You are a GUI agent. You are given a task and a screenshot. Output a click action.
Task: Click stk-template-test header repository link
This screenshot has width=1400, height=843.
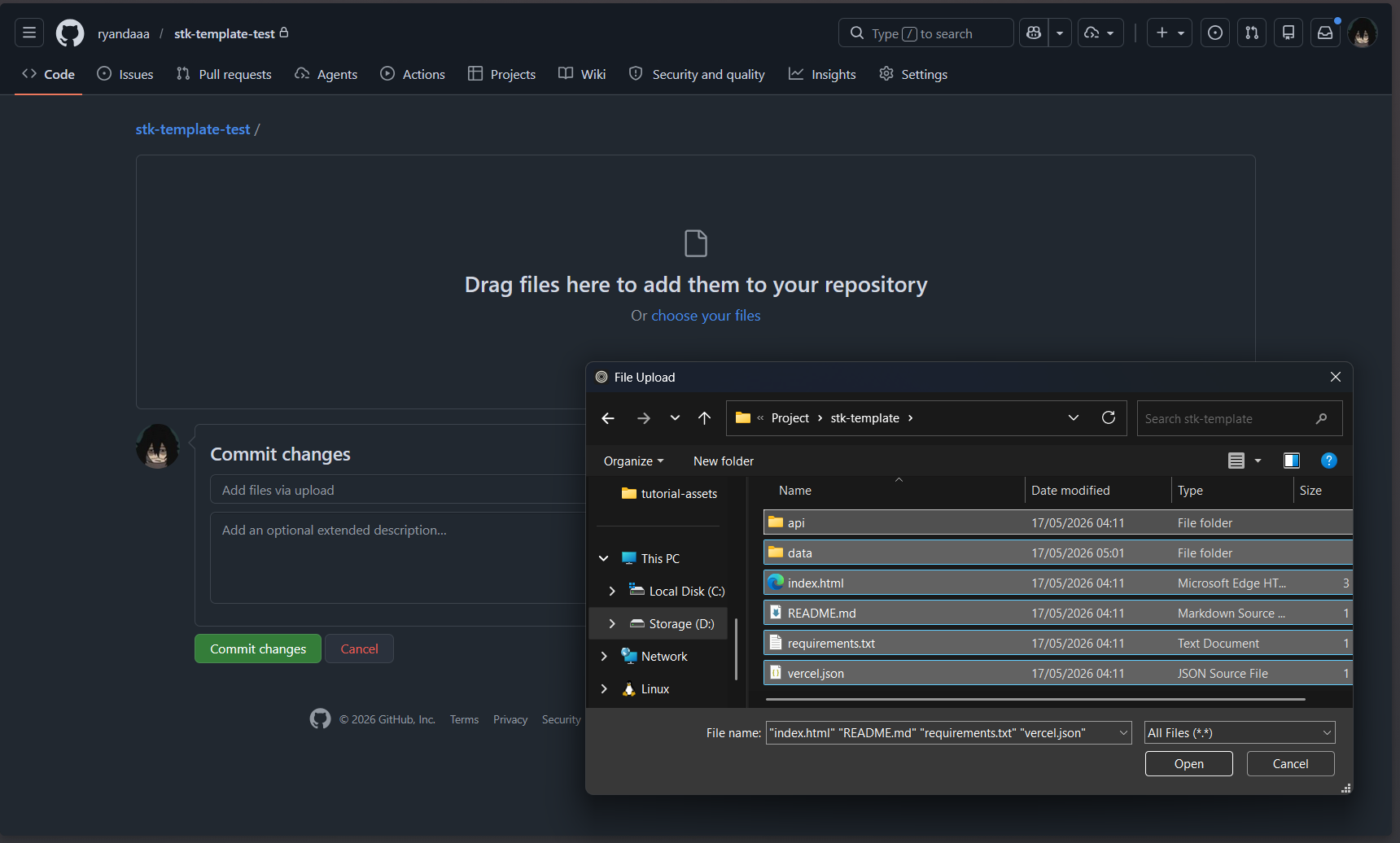[x=225, y=33]
